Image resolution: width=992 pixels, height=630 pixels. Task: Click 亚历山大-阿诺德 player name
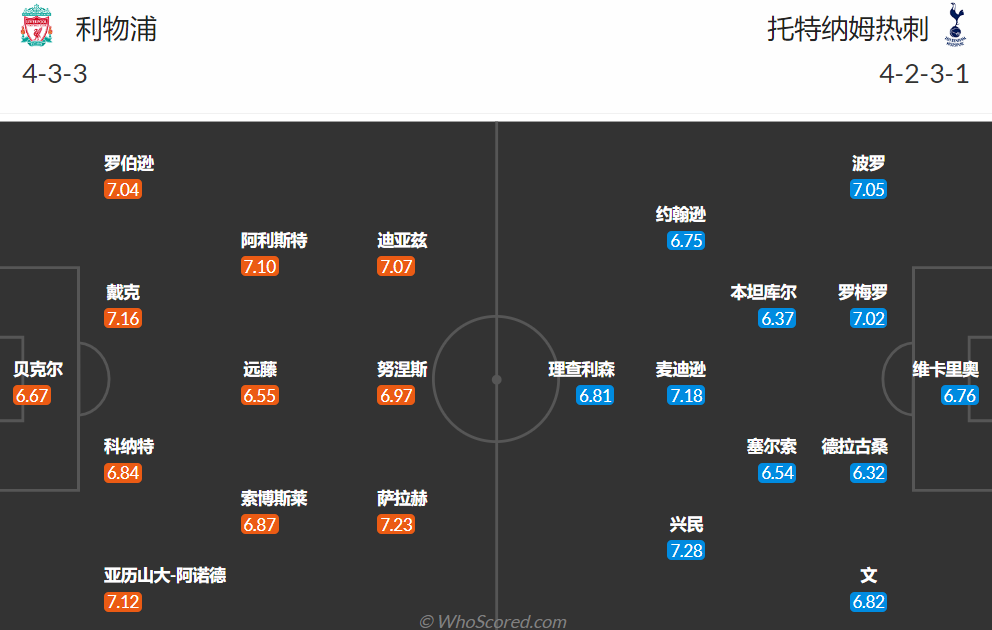165,575
